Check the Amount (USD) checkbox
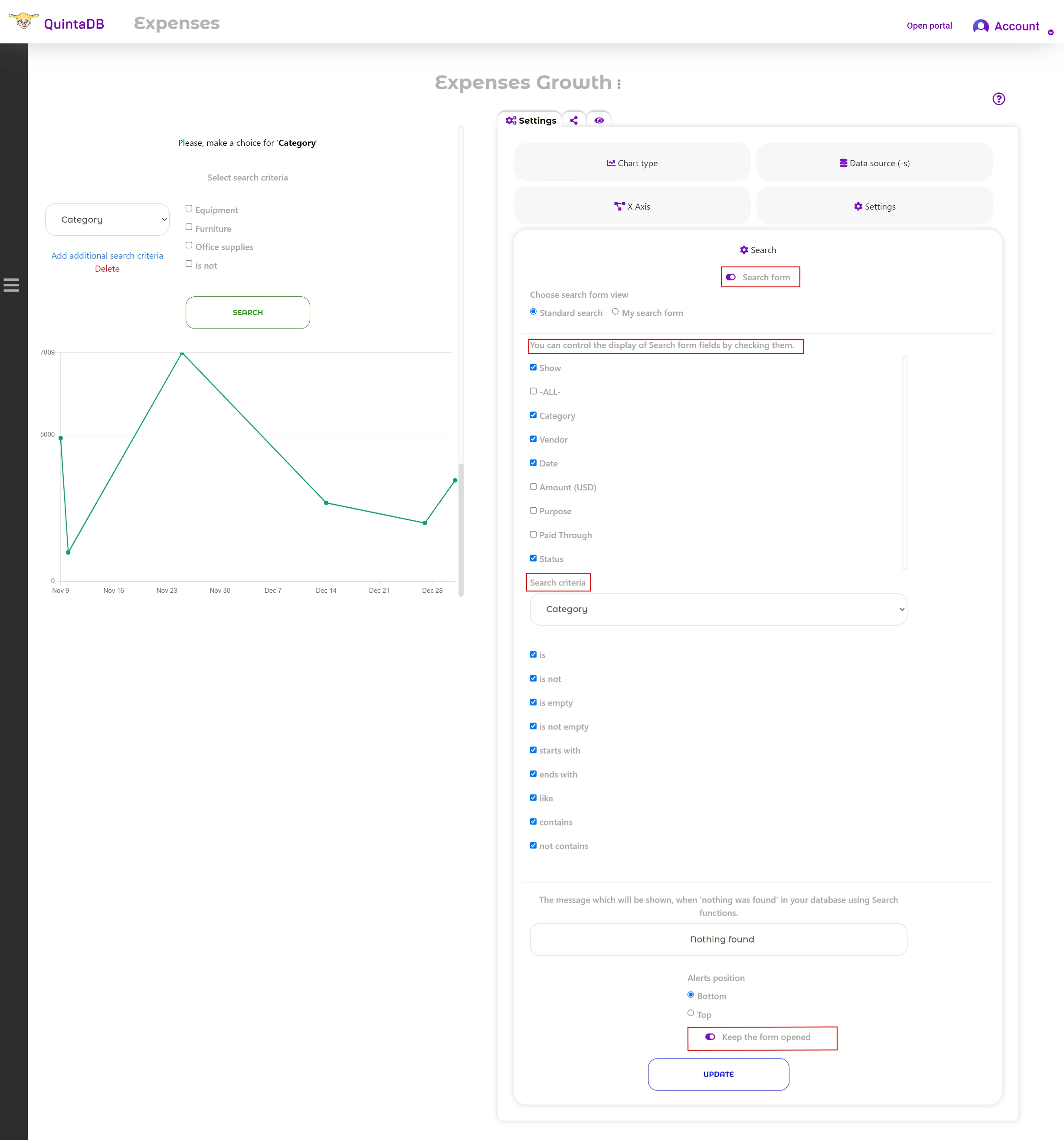 point(533,487)
